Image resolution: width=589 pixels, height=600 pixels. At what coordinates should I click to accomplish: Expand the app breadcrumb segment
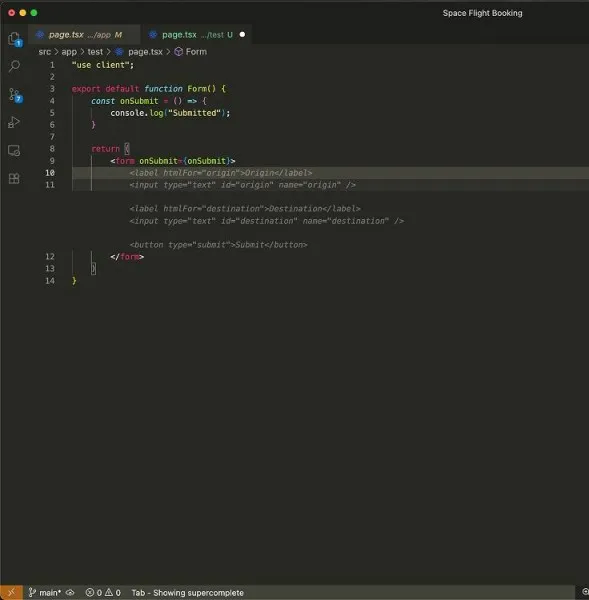point(69,52)
